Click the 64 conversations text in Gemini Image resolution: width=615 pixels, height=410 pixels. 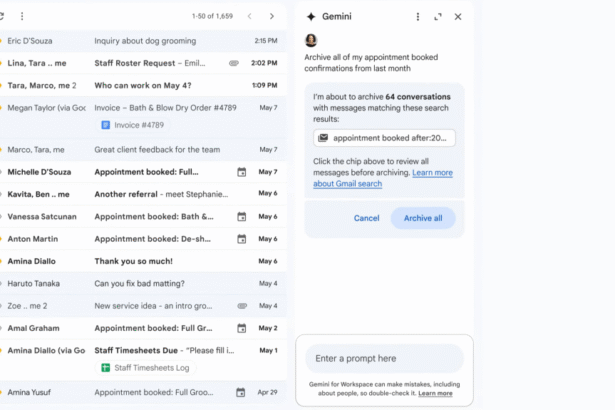pos(418,97)
